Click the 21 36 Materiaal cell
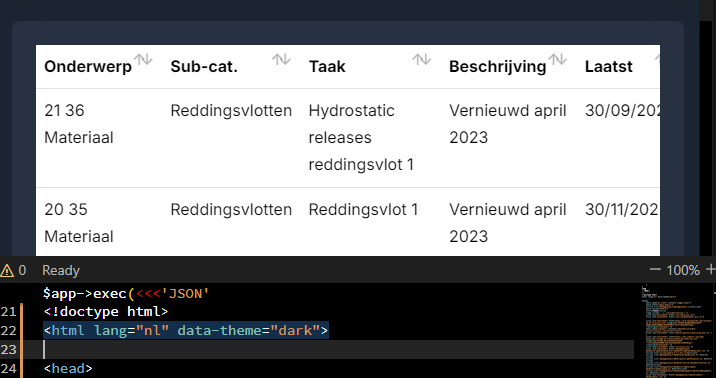 click(x=79, y=124)
